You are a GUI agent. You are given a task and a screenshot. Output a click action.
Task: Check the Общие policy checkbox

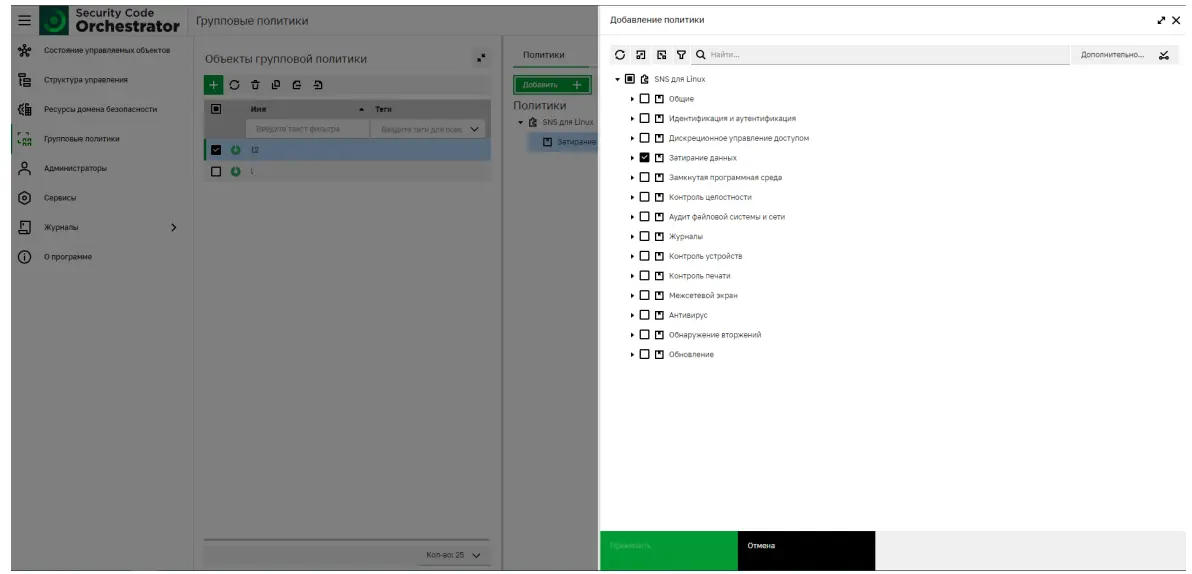645,99
